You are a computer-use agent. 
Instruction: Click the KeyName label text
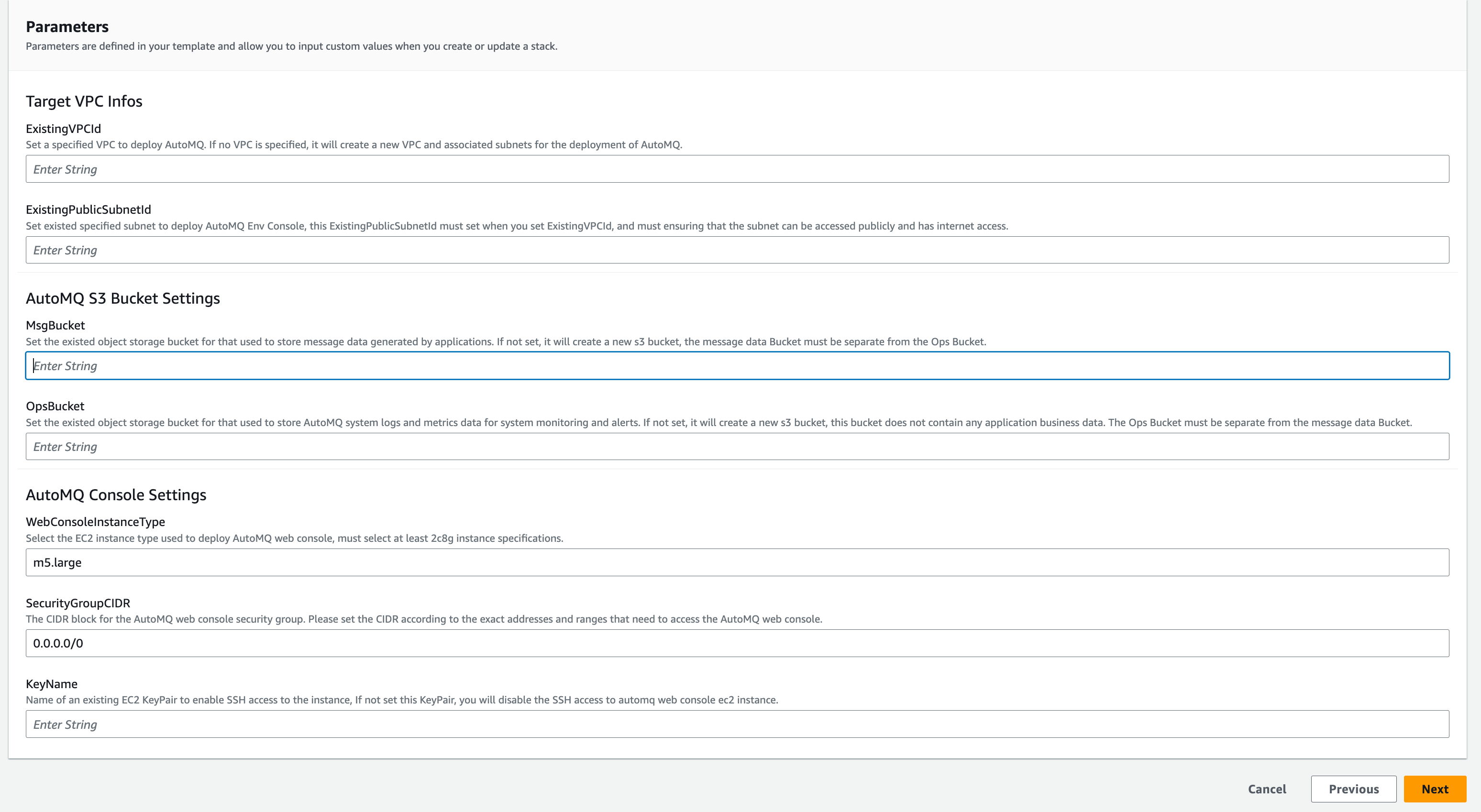tap(51, 684)
